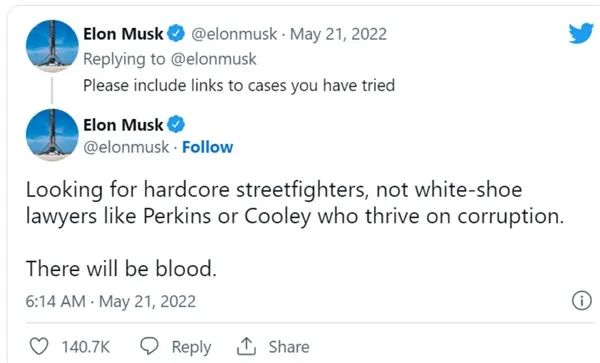Open the 140.7K likes count
This screenshot has height=363, width=600.
pos(86,347)
